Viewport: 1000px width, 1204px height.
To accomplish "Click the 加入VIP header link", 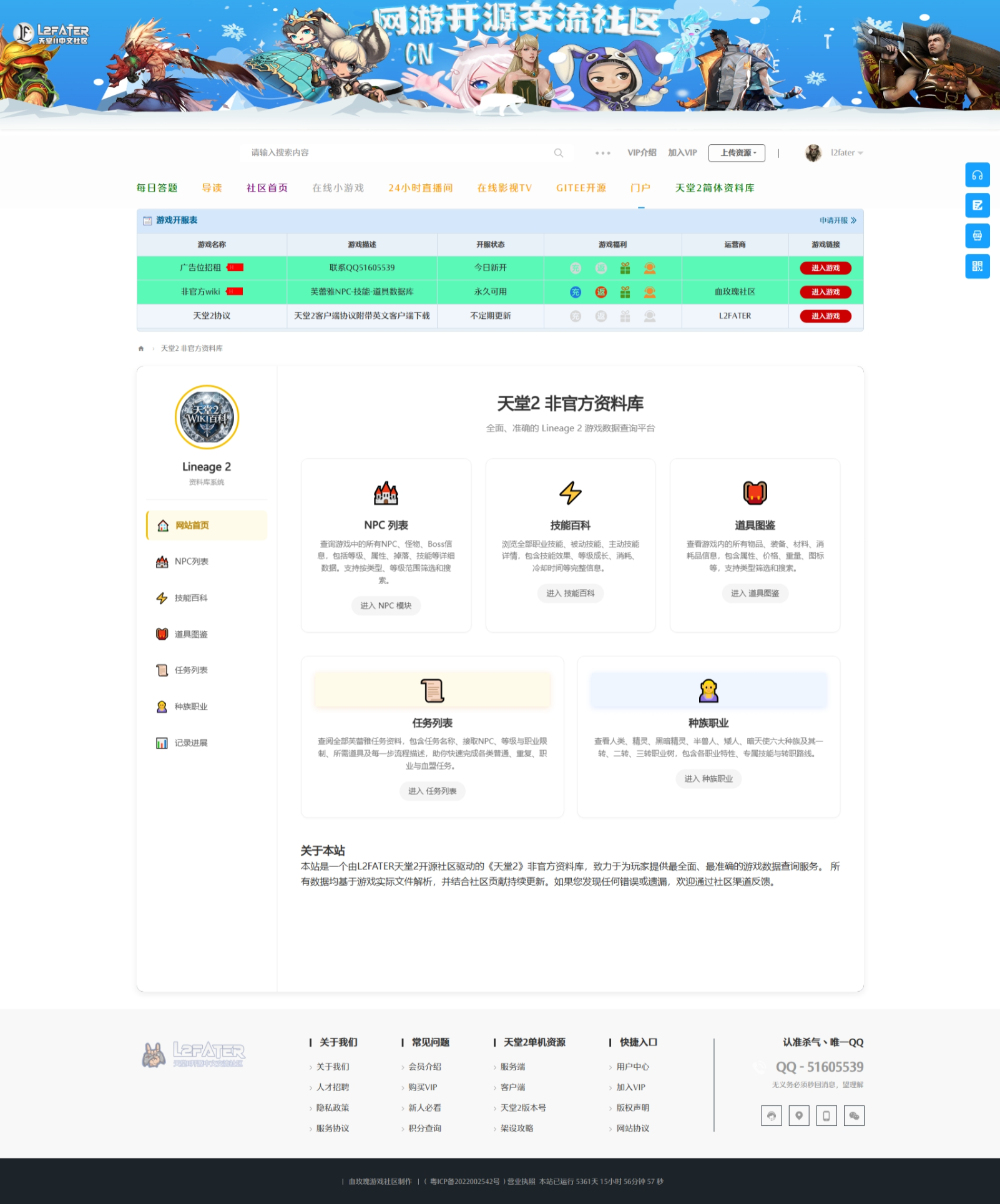I will [682, 153].
